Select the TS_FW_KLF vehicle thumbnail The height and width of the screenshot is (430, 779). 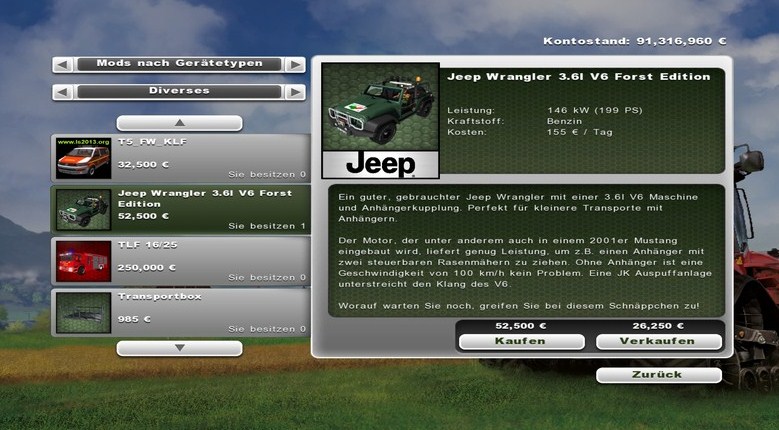(x=83, y=157)
